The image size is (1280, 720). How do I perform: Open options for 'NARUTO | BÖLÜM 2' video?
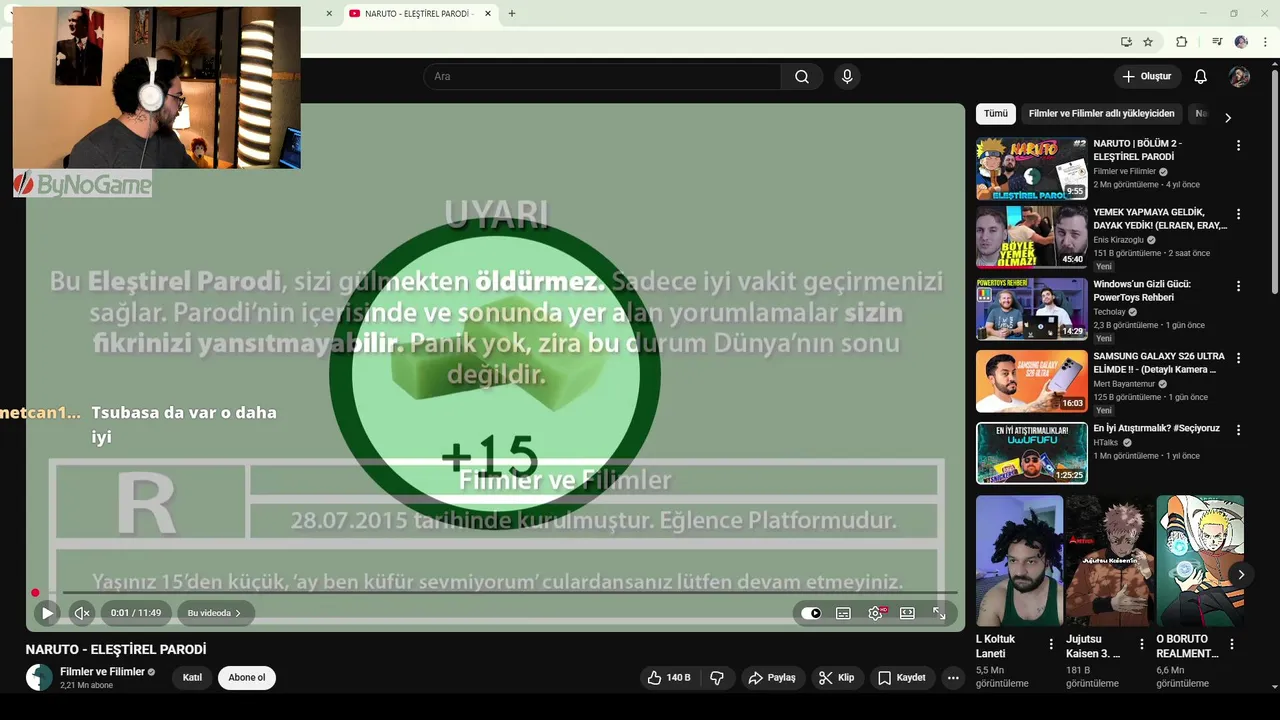pos(1238,145)
